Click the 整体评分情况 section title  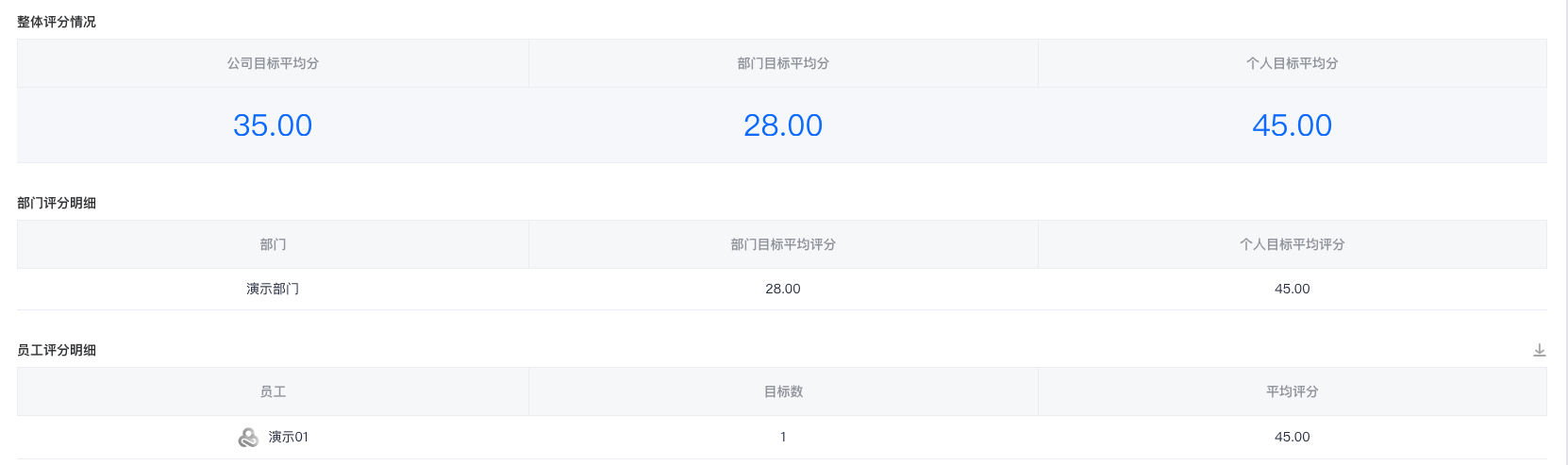point(57,22)
